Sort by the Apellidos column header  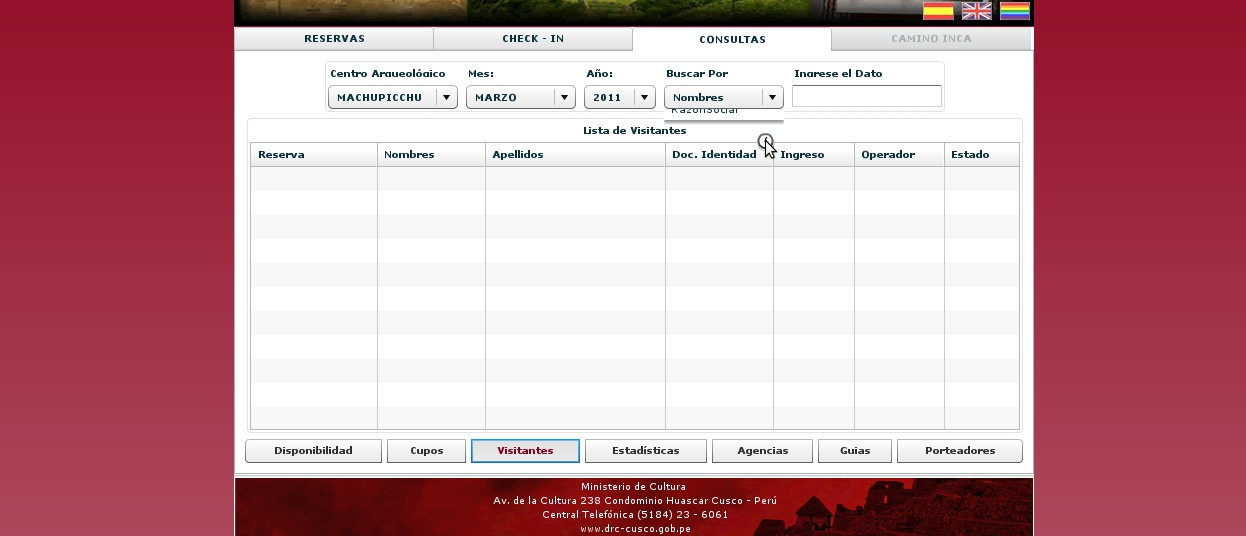click(574, 155)
